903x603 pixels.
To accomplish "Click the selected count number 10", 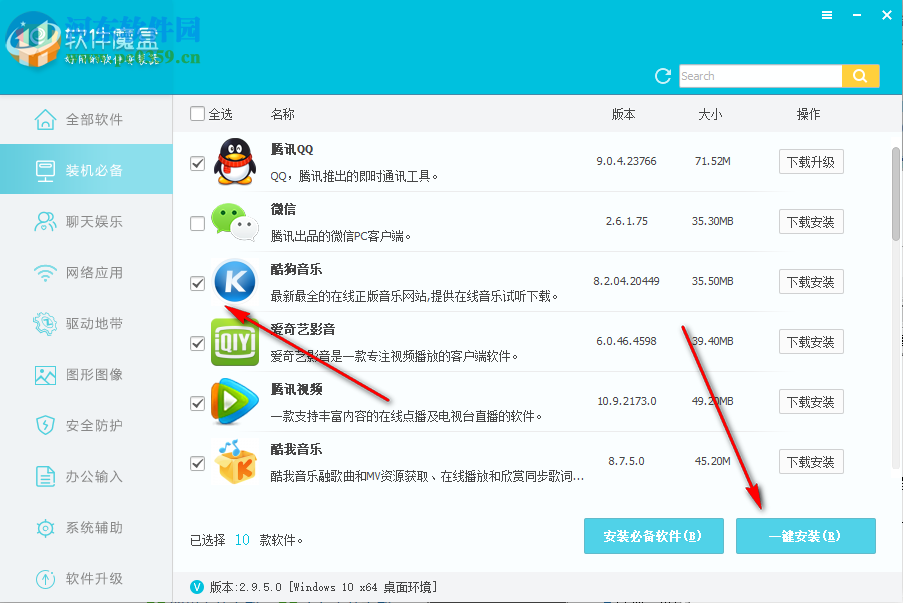I will click(242, 540).
